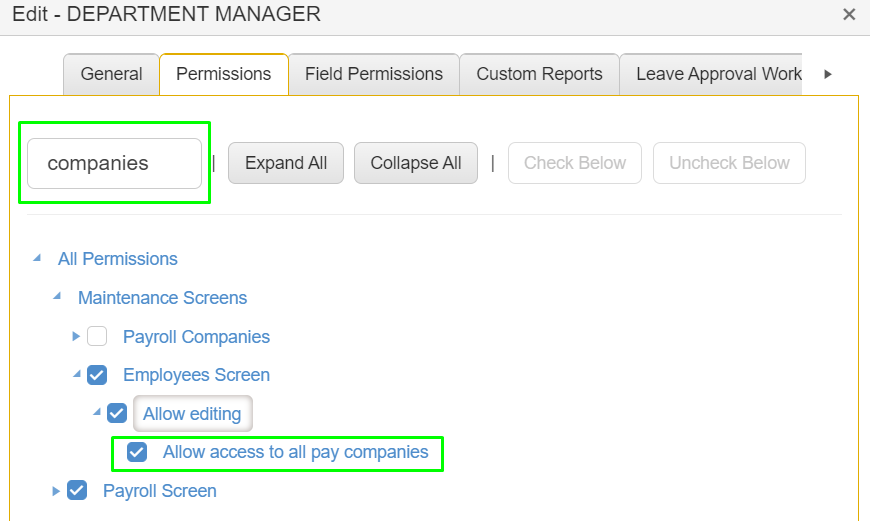Select the Payroll Screen label
The width and height of the screenshot is (870, 521).
(160, 491)
